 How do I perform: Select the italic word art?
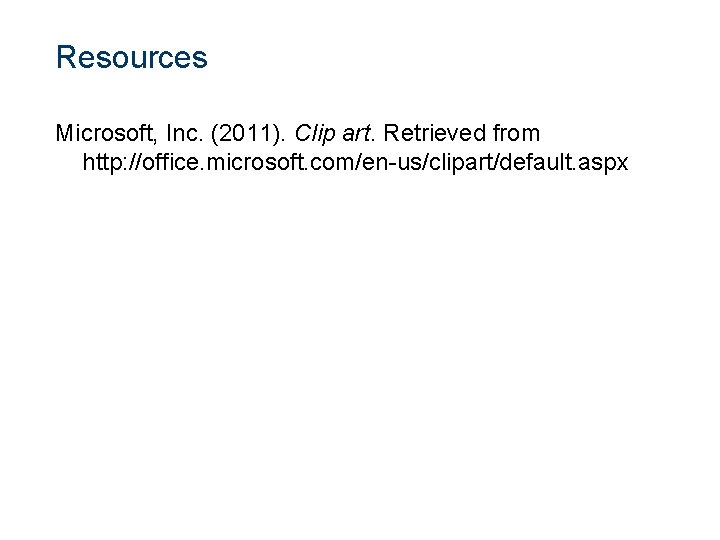point(356,134)
